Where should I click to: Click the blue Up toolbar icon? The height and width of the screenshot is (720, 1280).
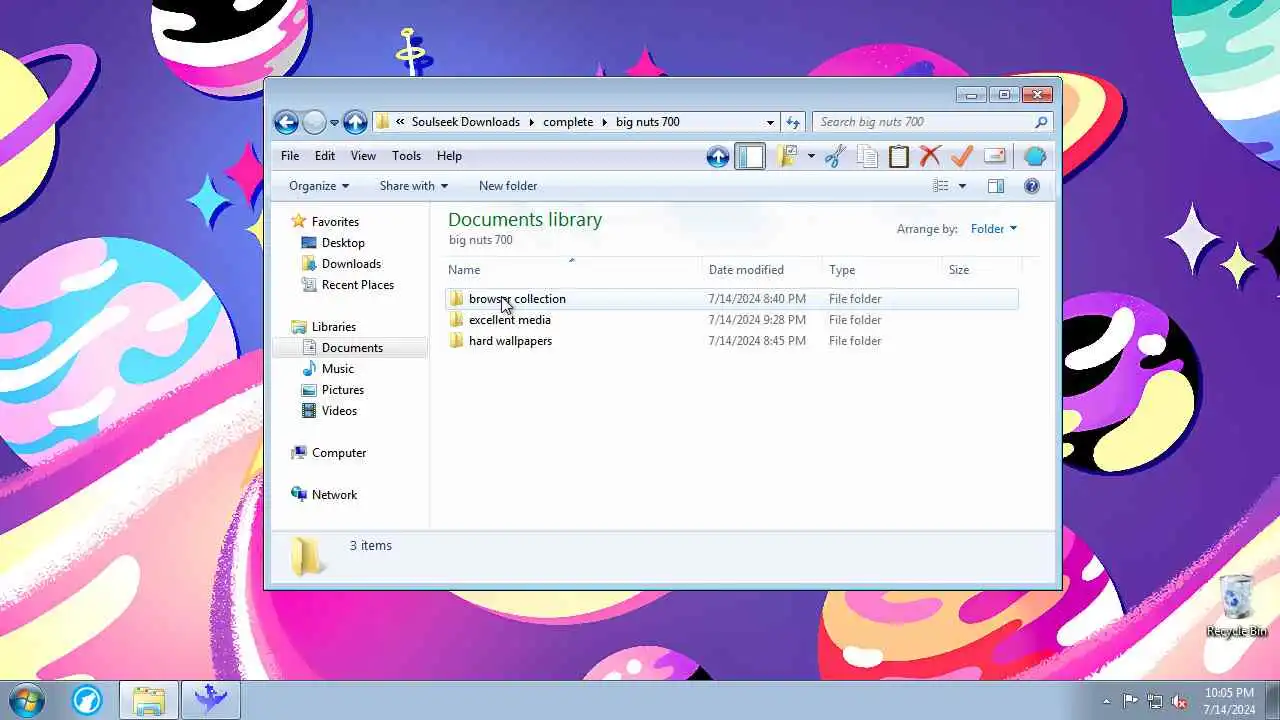pyautogui.click(x=717, y=156)
